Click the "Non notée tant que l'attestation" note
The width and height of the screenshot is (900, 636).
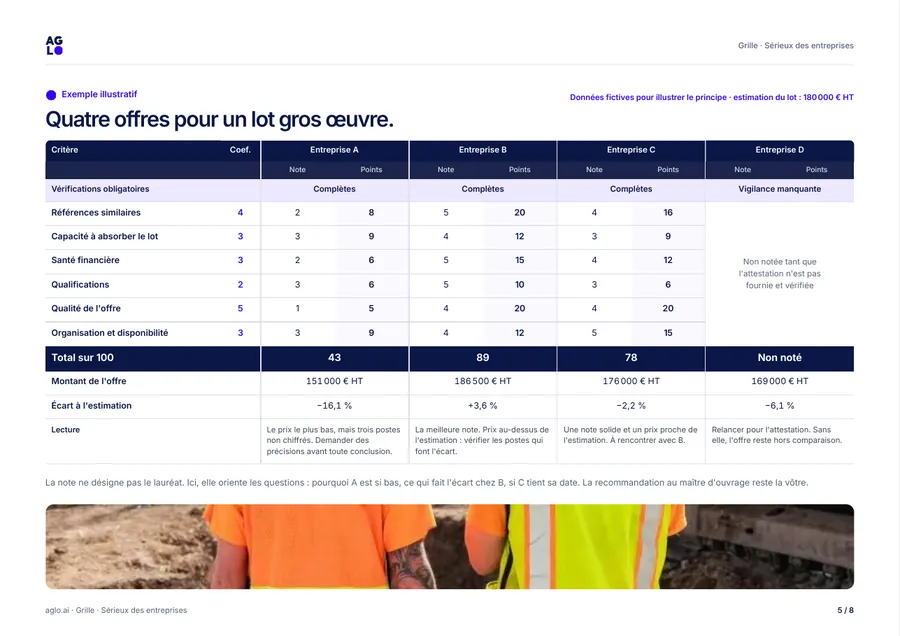click(779, 273)
